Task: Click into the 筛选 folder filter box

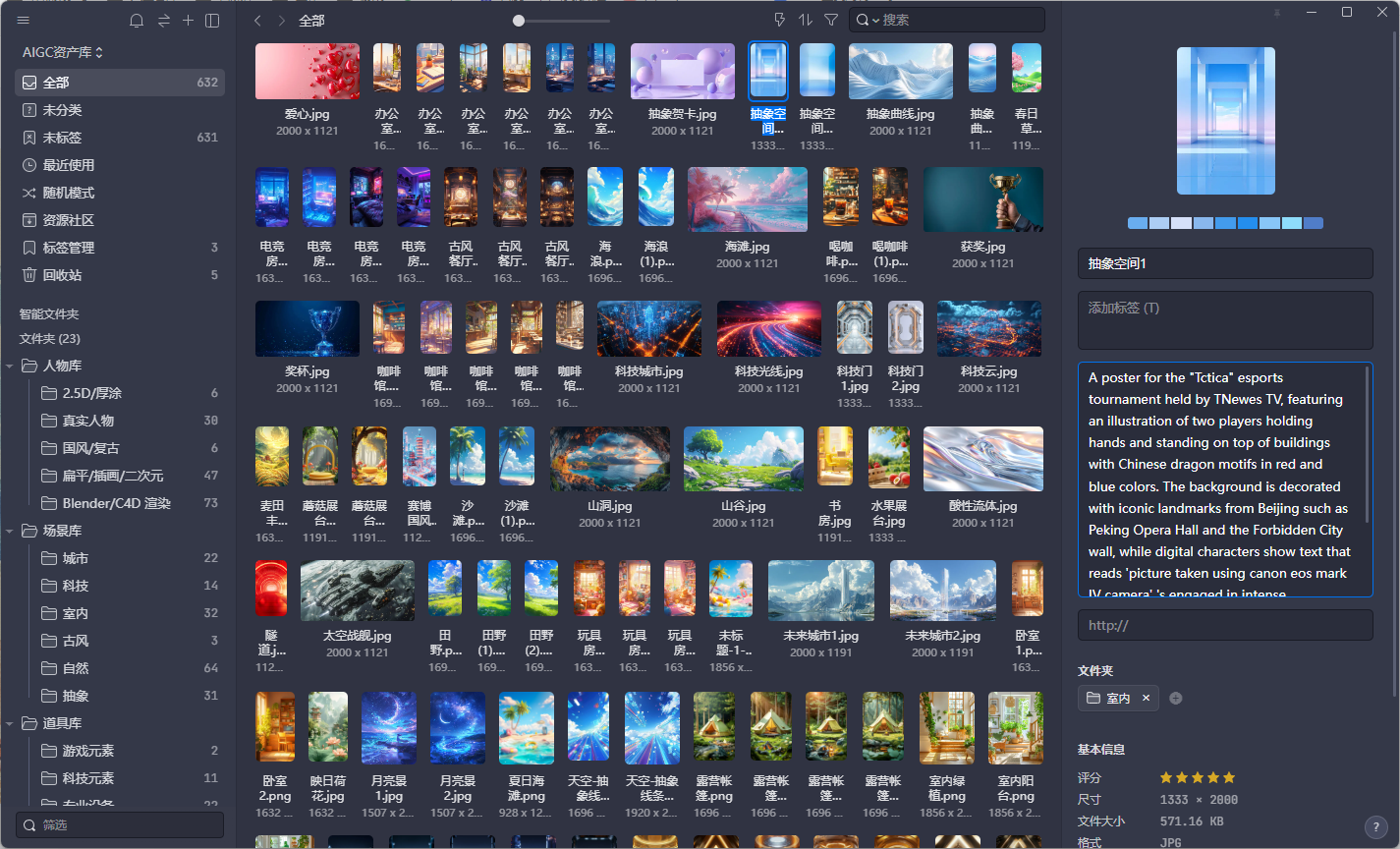Action: coord(120,825)
